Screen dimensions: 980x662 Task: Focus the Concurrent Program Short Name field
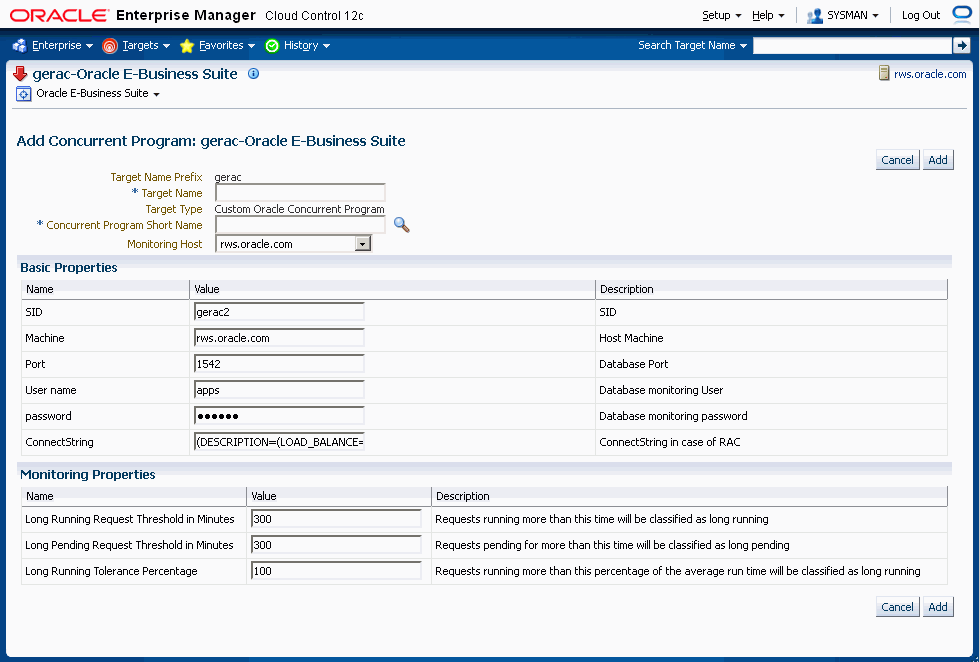(300, 225)
